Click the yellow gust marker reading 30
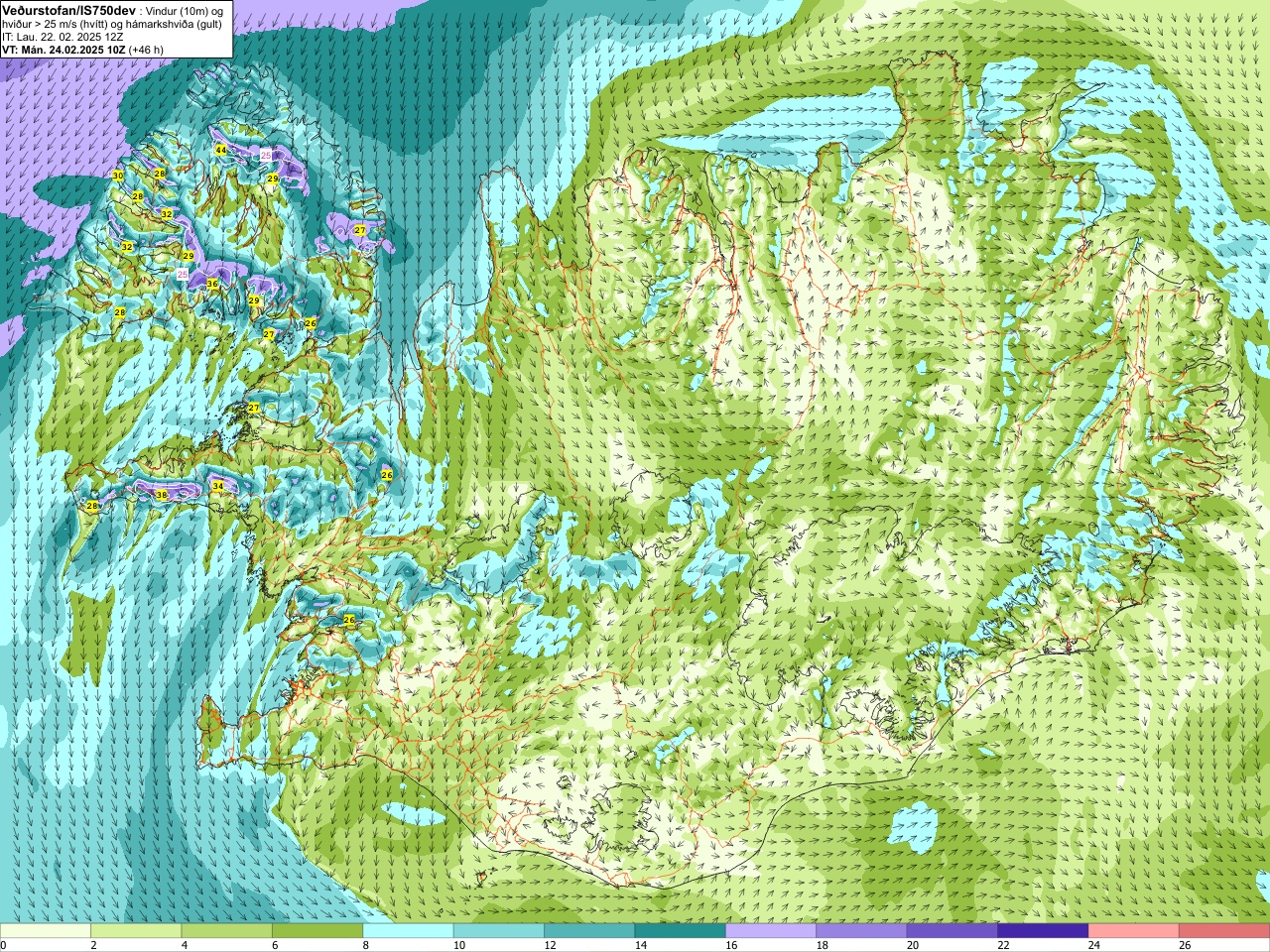 118,176
